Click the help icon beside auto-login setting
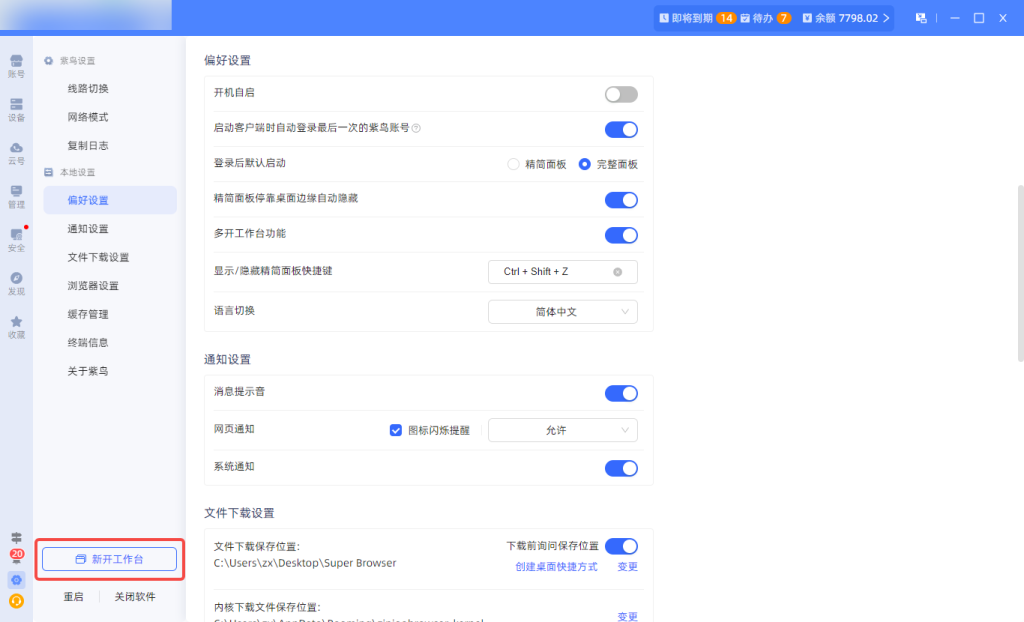Image resolution: width=1024 pixels, height=622 pixels. click(x=416, y=128)
